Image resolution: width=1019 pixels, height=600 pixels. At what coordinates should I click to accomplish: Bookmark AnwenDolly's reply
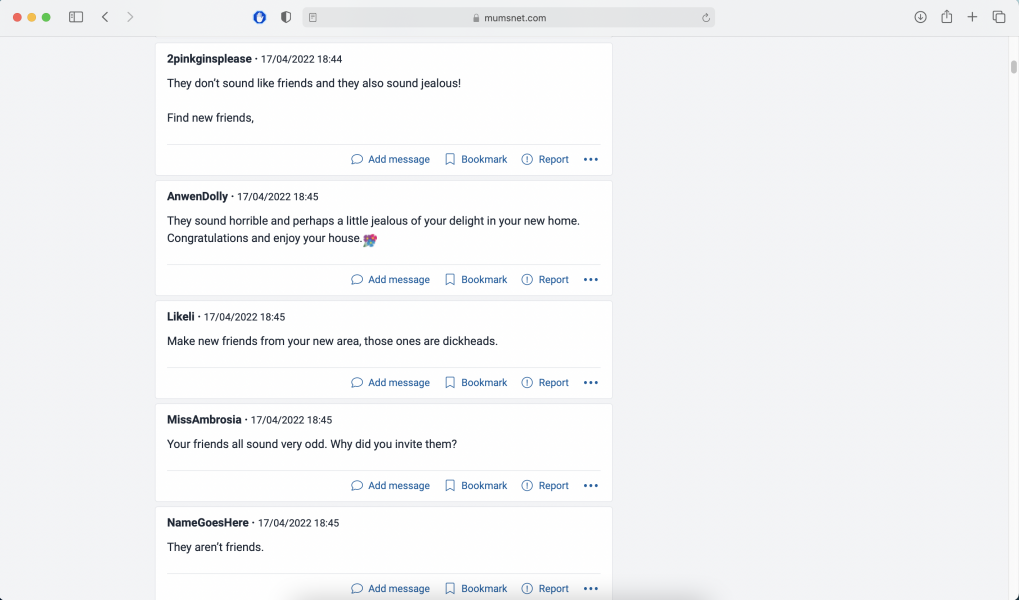click(x=476, y=280)
